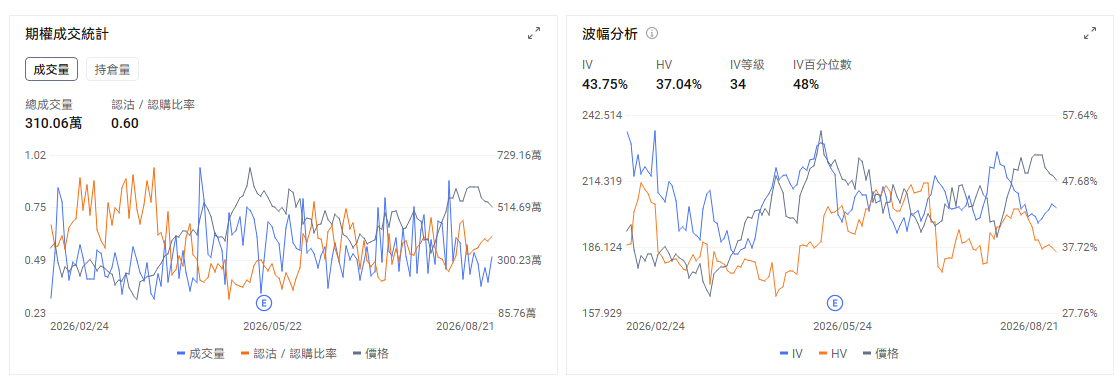
Task: Toggle 價格 legend in 波幅分析 chart
Action: 880,353
